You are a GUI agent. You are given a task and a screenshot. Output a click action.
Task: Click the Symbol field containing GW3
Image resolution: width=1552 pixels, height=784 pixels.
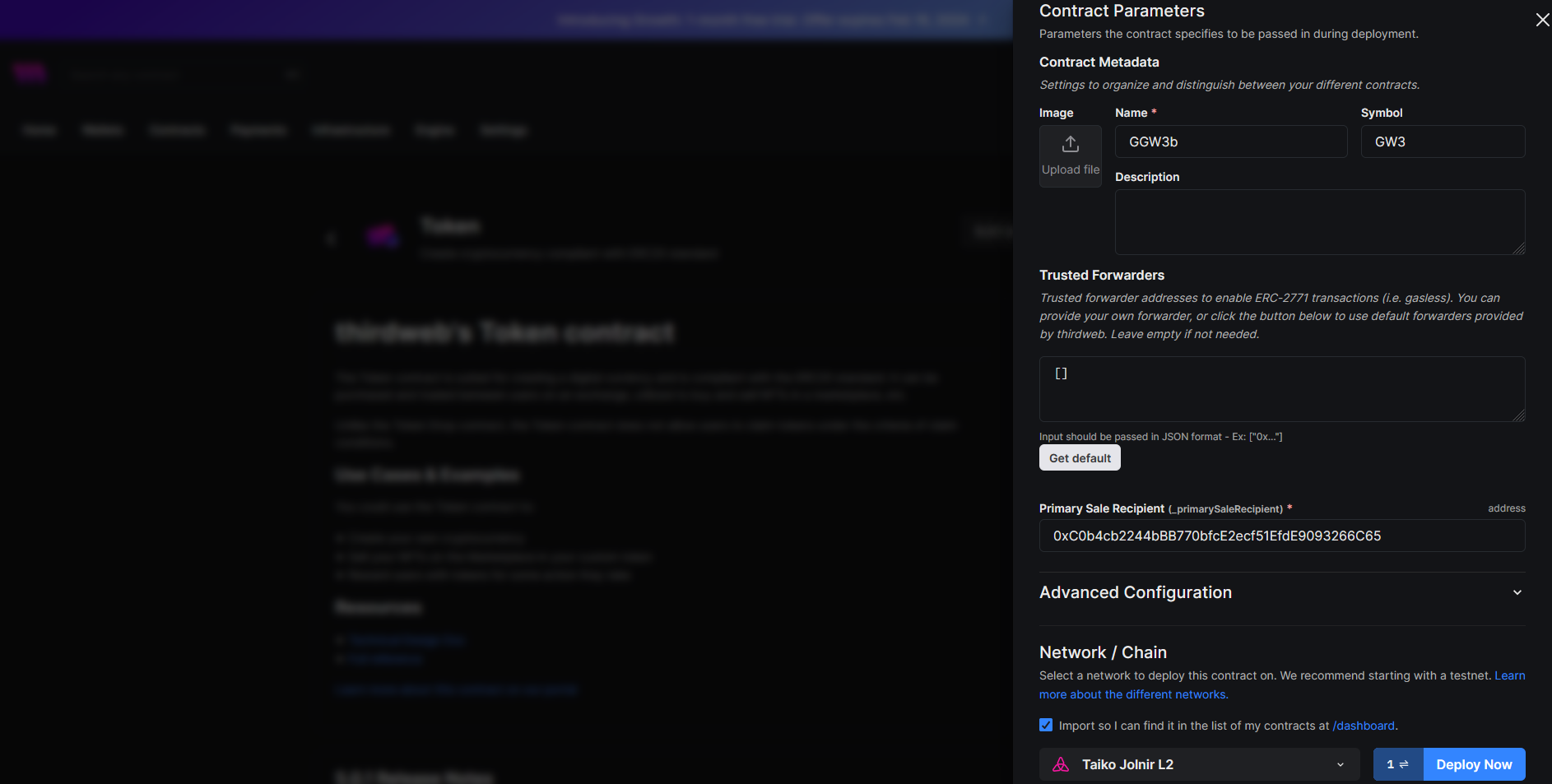pyautogui.click(x=1442, y=141)
